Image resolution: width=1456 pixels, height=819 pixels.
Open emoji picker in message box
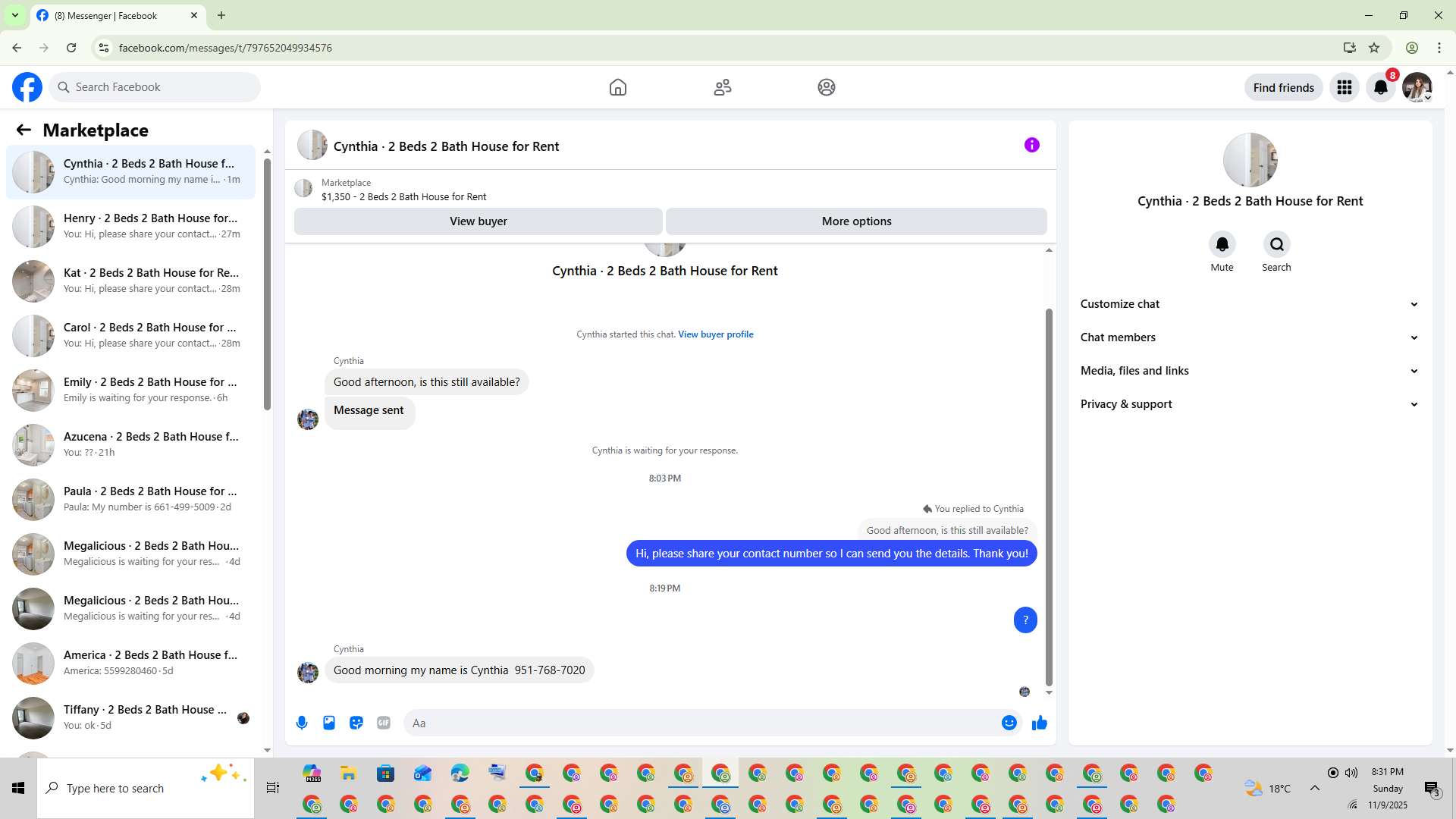[x=1009, y=723]
